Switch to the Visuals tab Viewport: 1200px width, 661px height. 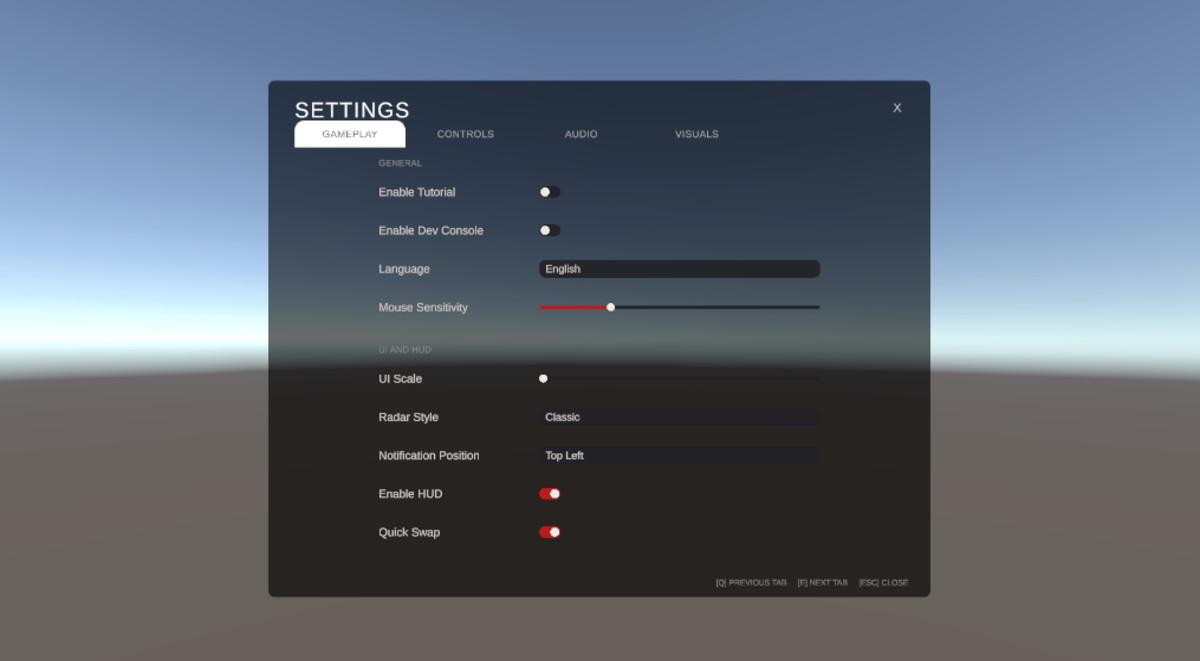coord(696,134)
